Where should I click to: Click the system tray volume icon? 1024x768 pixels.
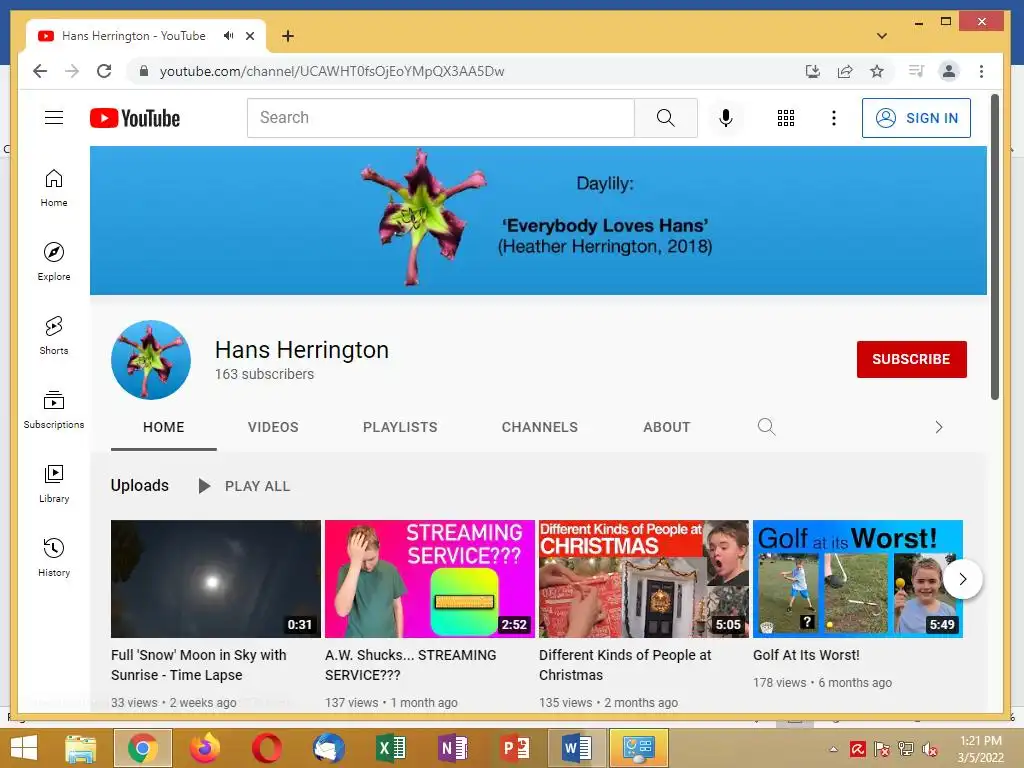pyautogui.click(x=930, y=749)
